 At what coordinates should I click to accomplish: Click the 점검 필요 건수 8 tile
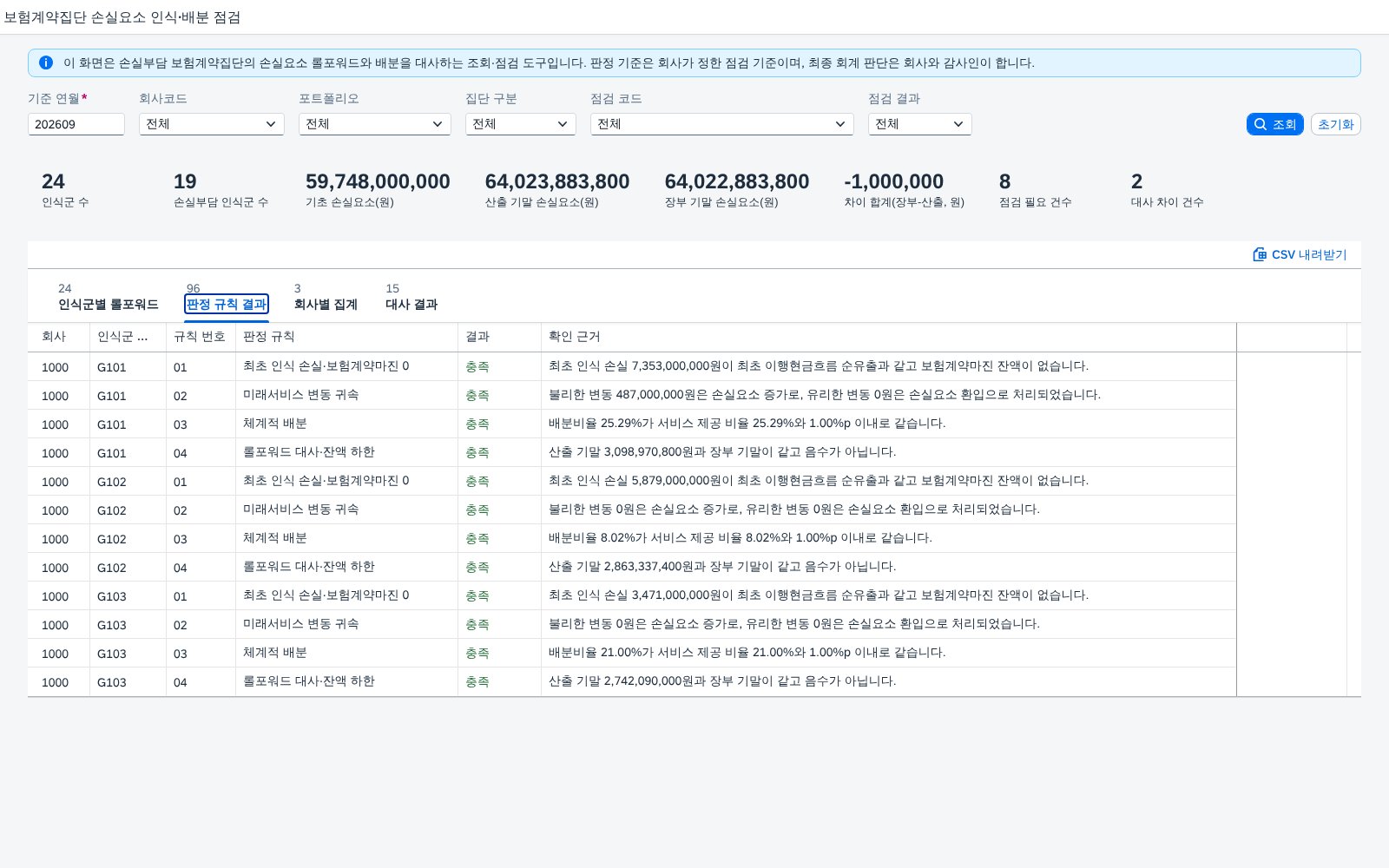pyautogui.click(x=1036, y=190)
